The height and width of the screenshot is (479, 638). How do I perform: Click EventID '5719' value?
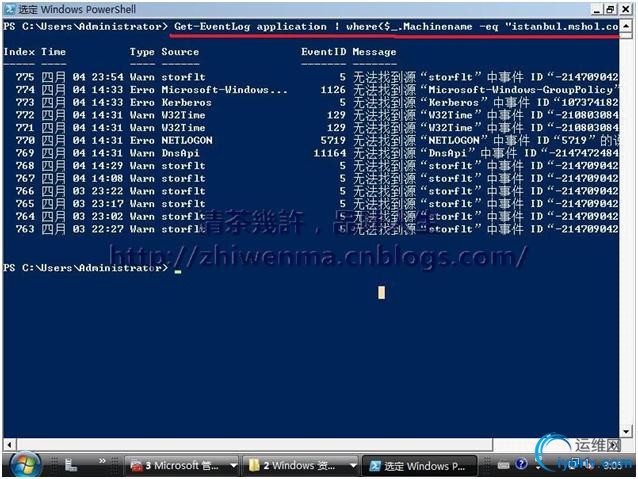click(x=333, y=140)
